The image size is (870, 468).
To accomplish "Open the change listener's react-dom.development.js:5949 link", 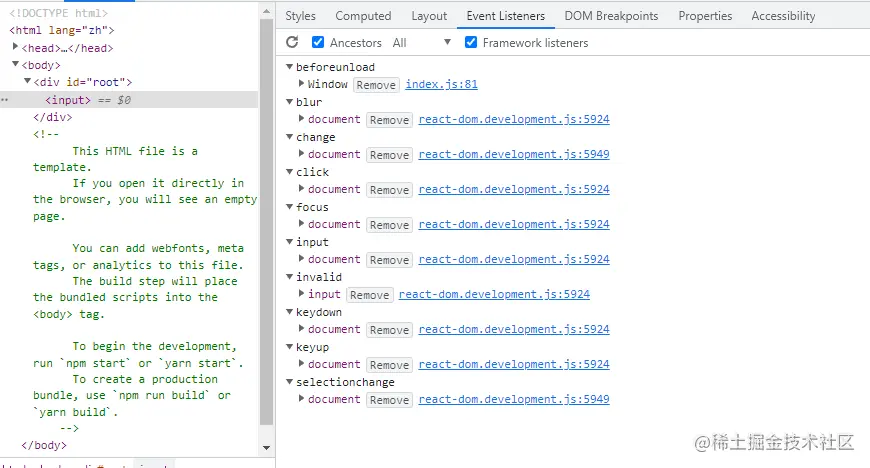I will click(514, 154).
